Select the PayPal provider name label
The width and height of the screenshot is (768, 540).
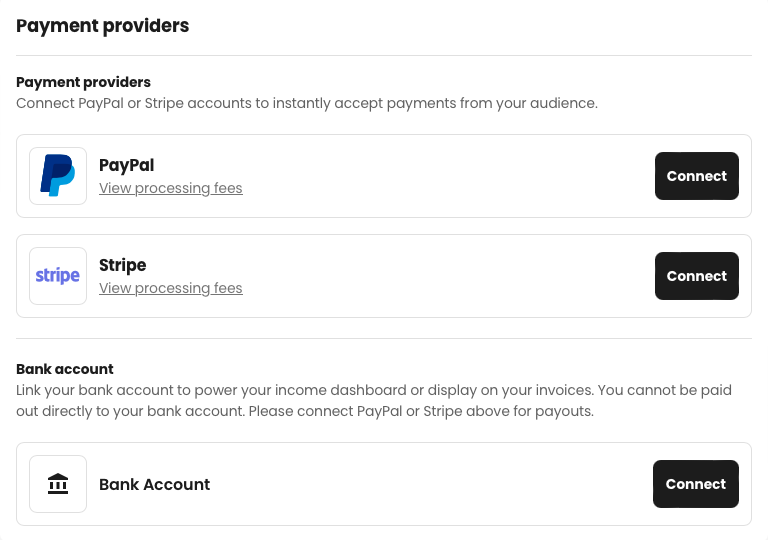click(126, 165)
